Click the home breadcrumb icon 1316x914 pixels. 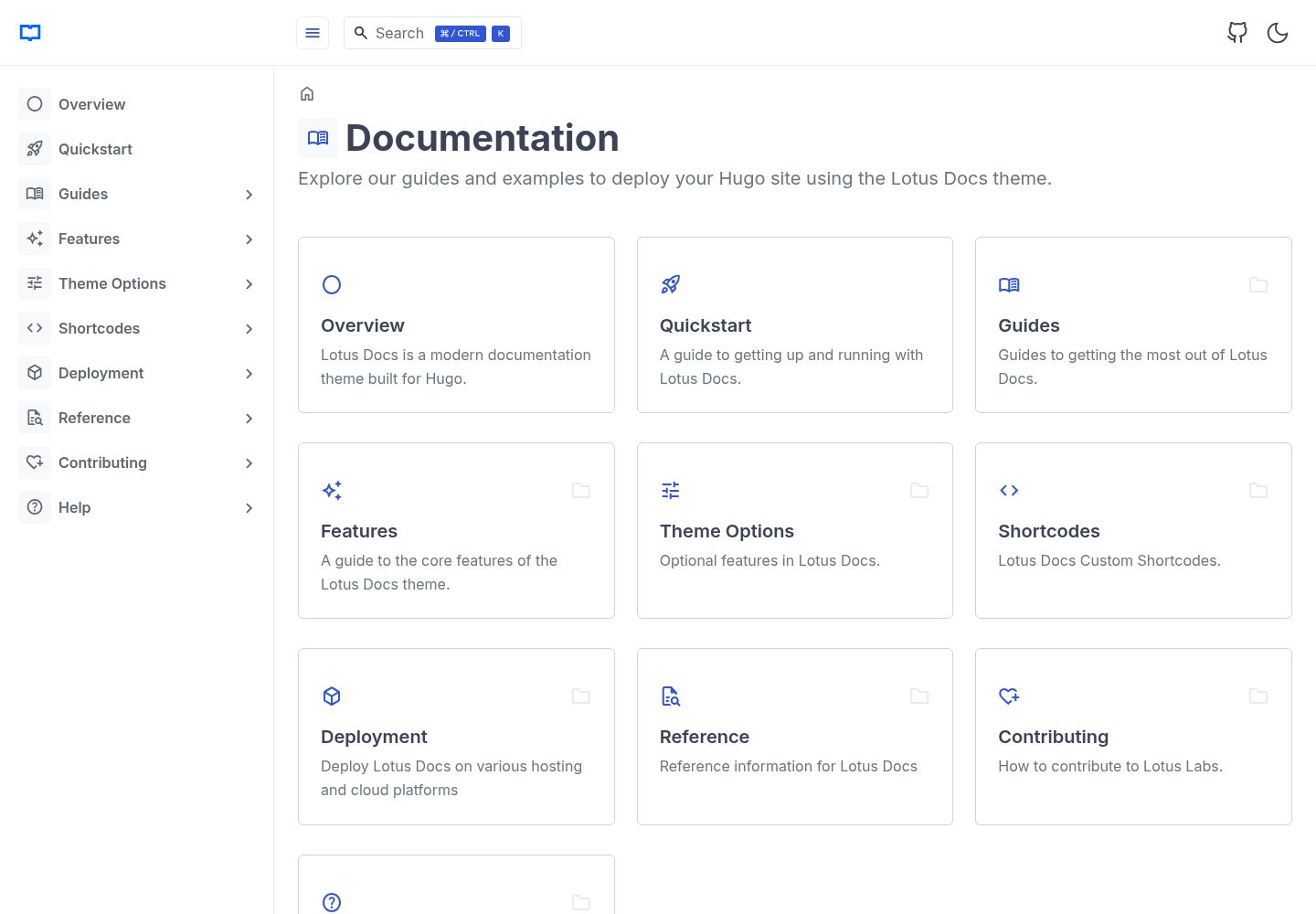307,93
